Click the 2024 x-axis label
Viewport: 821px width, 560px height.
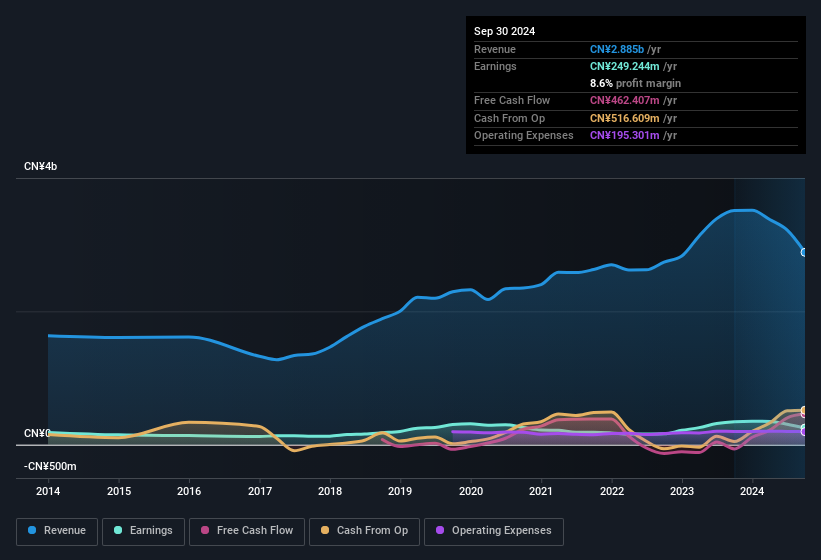(x=752, y=491)
